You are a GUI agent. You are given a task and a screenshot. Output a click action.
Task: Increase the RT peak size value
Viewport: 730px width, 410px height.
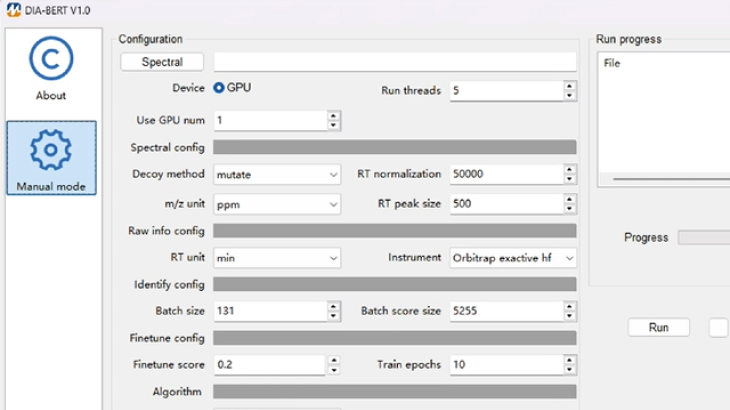click(570, 199)
